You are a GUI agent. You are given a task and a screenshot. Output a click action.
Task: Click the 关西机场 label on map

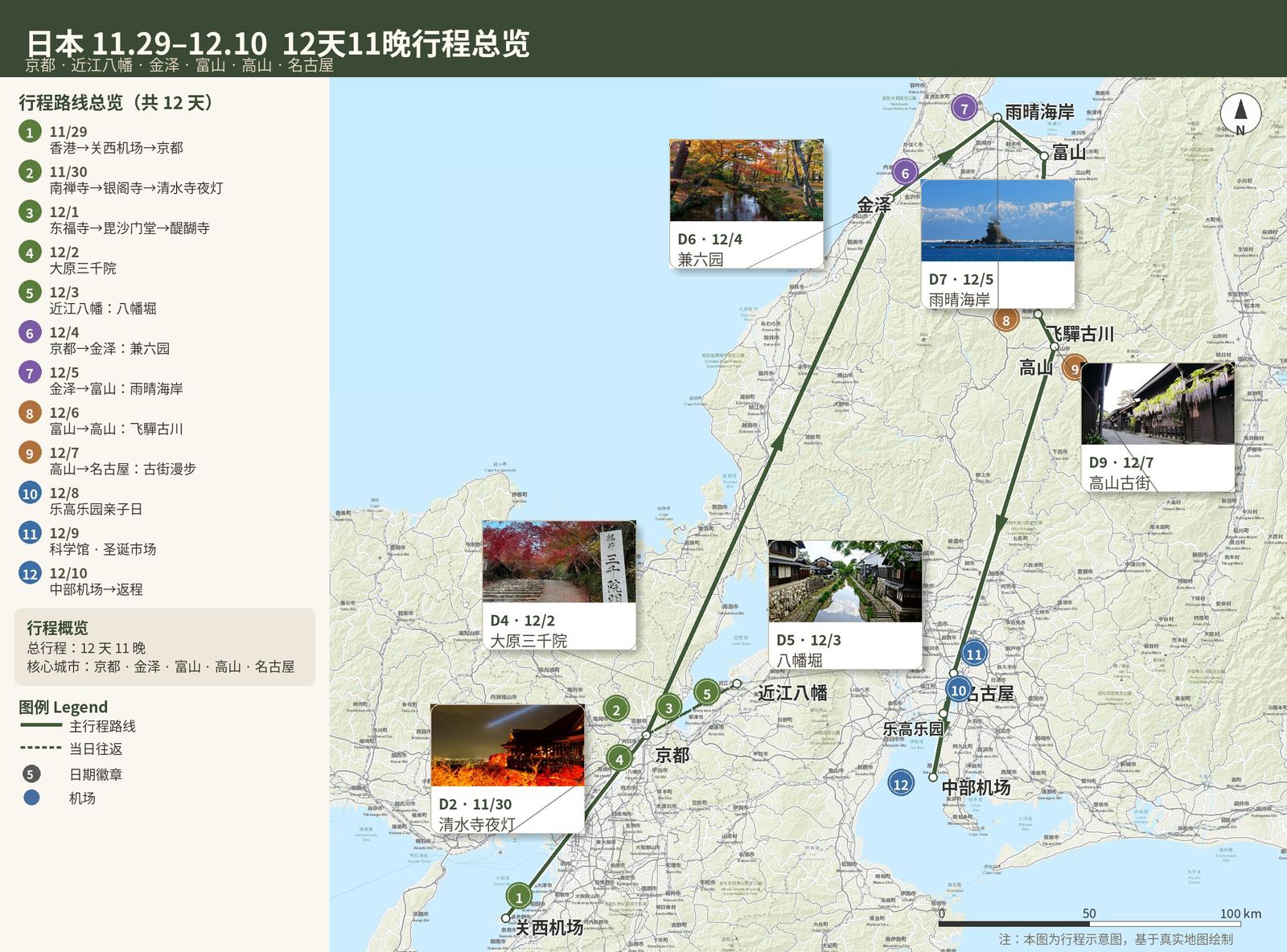click(549, 928)
